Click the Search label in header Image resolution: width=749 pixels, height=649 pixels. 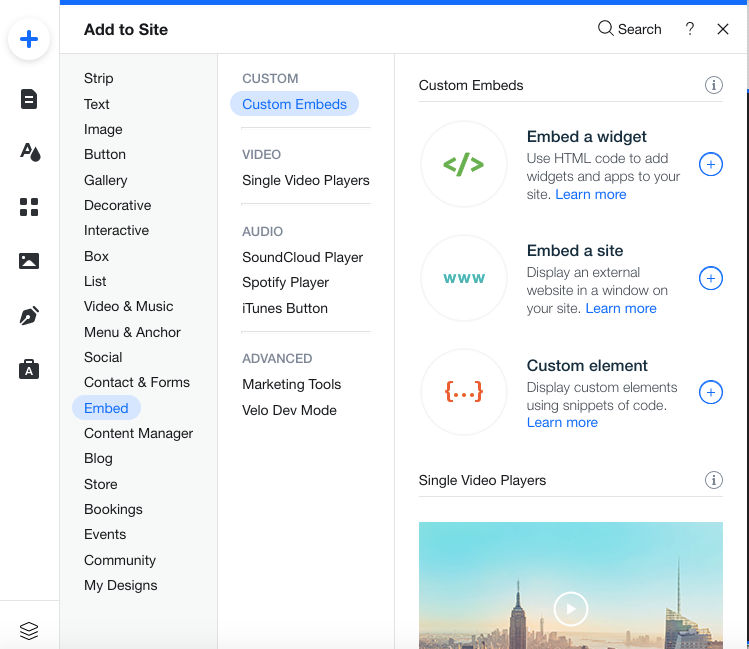click(639, 29)
